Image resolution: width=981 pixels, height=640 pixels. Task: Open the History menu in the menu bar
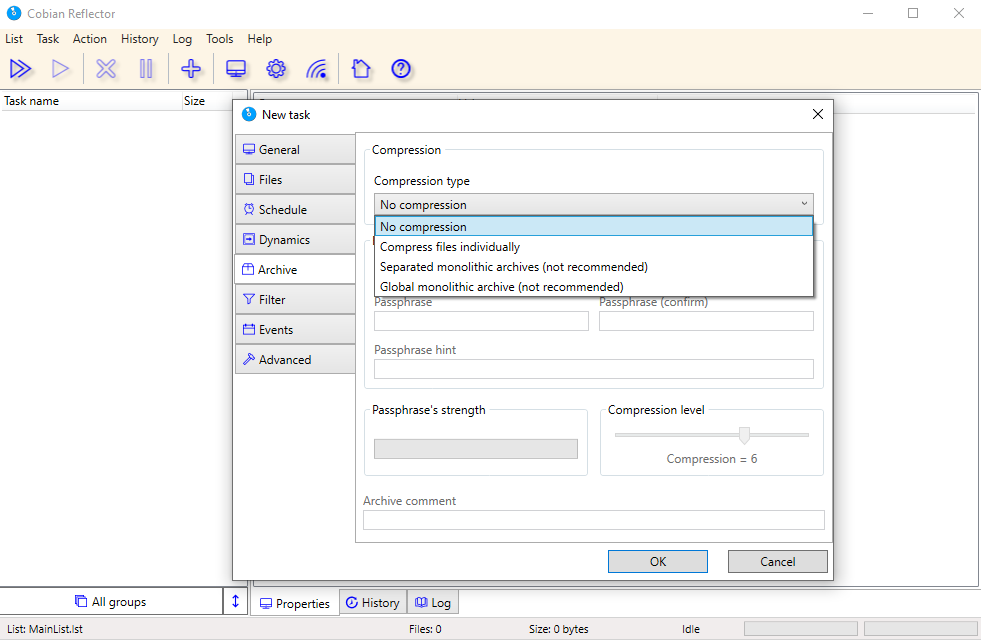[140, 39]
